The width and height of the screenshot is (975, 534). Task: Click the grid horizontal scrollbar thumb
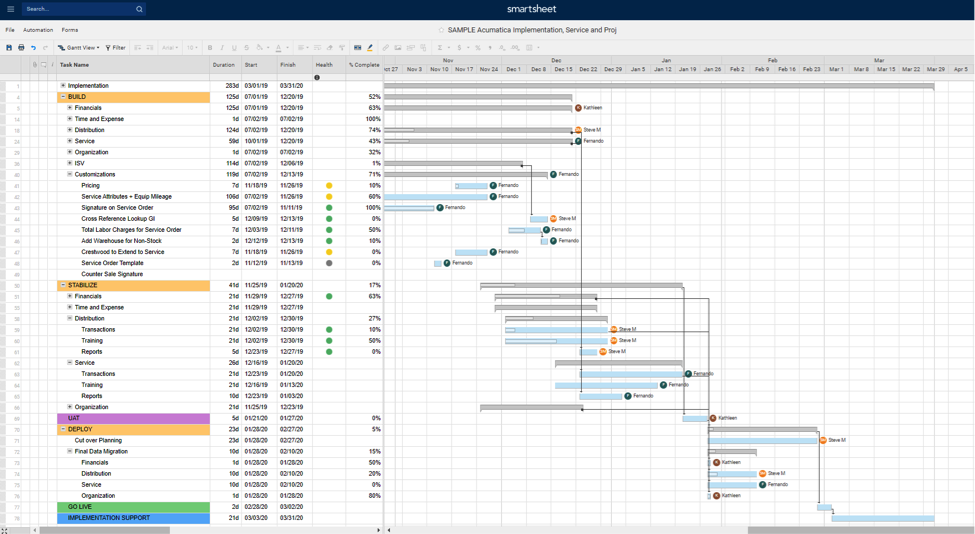tap(104, 530)
